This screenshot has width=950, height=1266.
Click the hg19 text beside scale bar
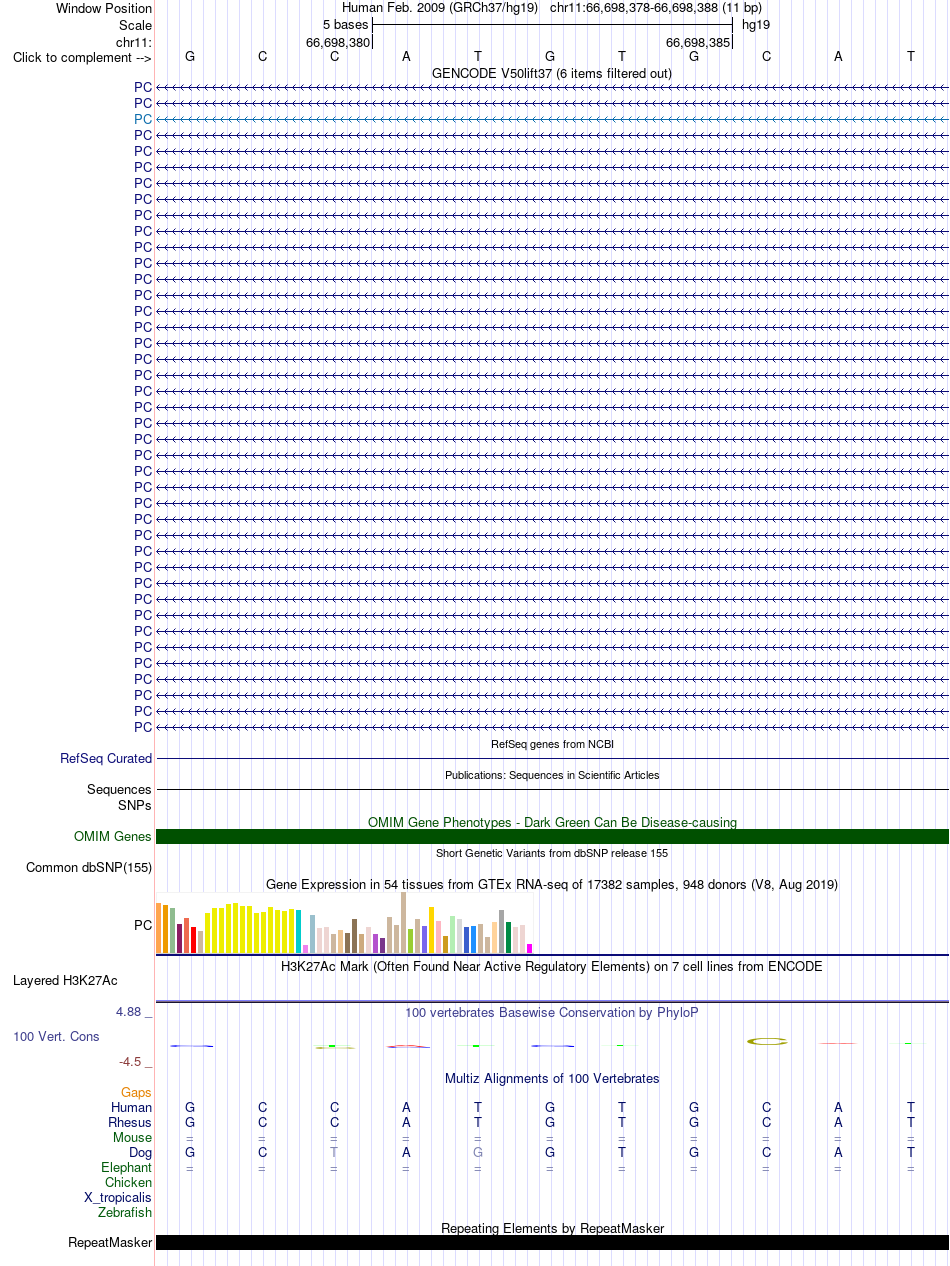756,24
